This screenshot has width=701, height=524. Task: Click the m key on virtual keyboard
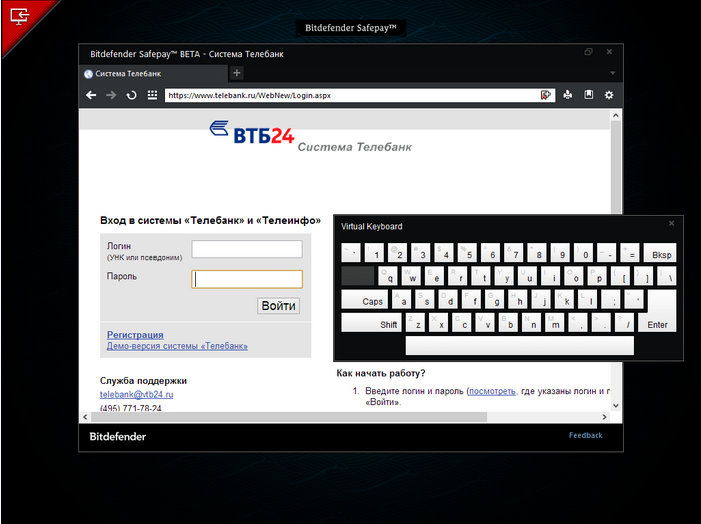coord(555,322)
